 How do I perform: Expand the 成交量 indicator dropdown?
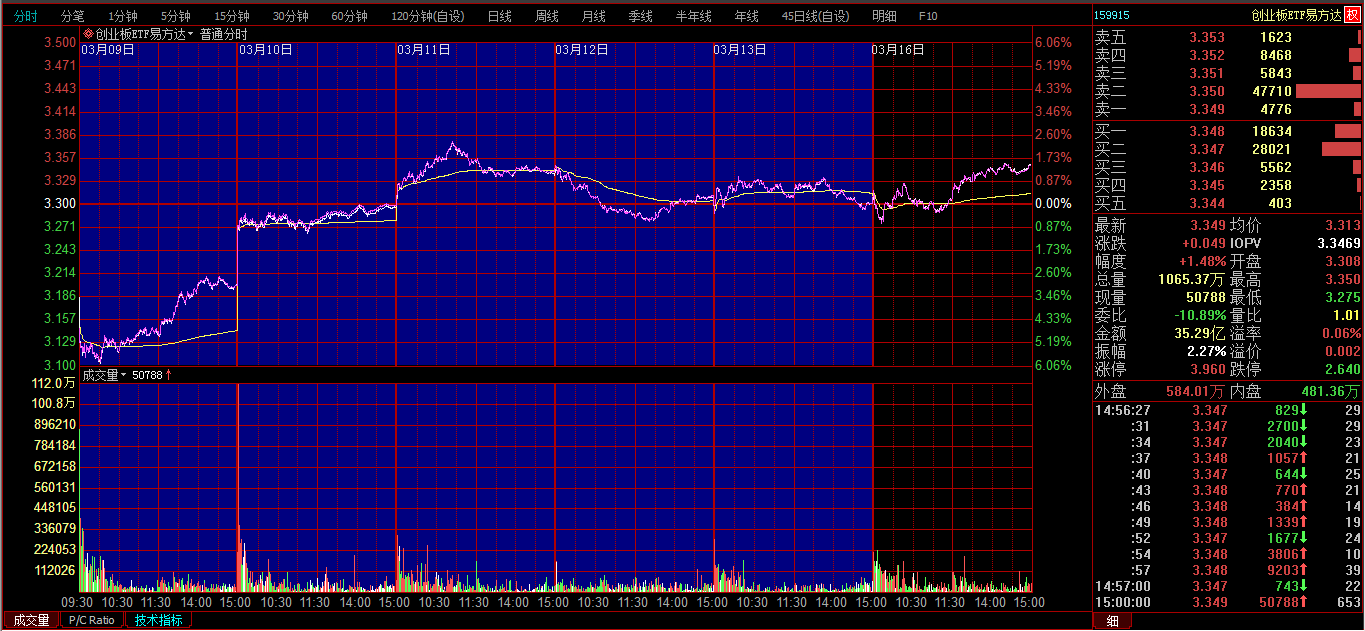(x=124, y=375)
